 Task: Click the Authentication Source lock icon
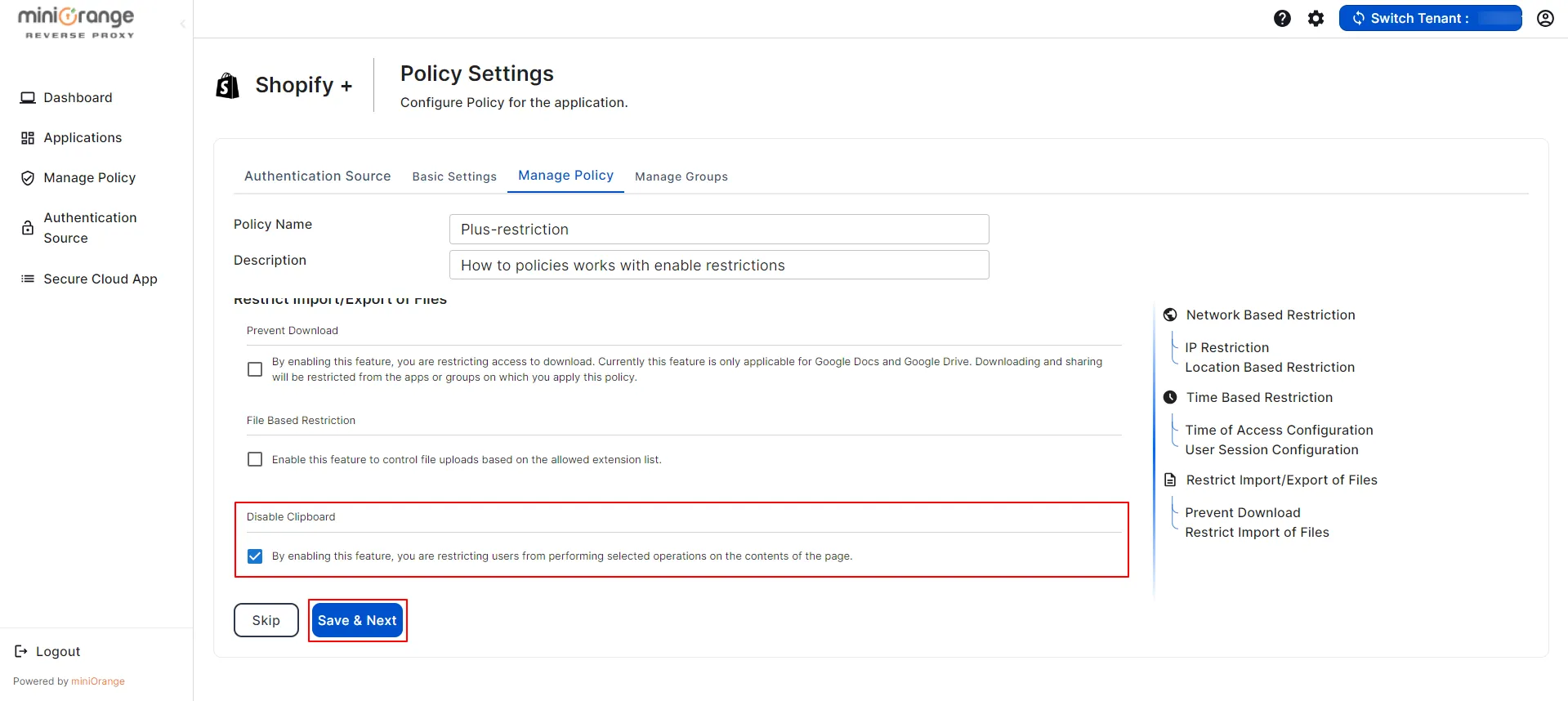pos(28,228)
